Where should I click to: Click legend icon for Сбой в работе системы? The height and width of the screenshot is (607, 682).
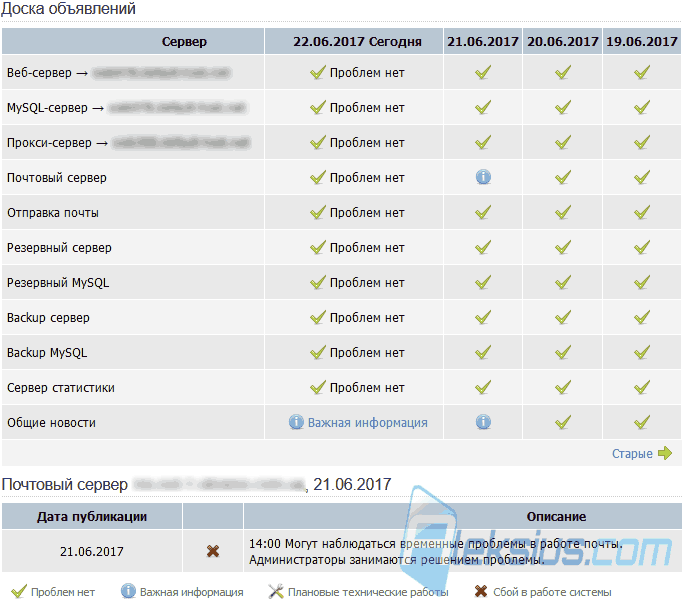coord(481,591)
